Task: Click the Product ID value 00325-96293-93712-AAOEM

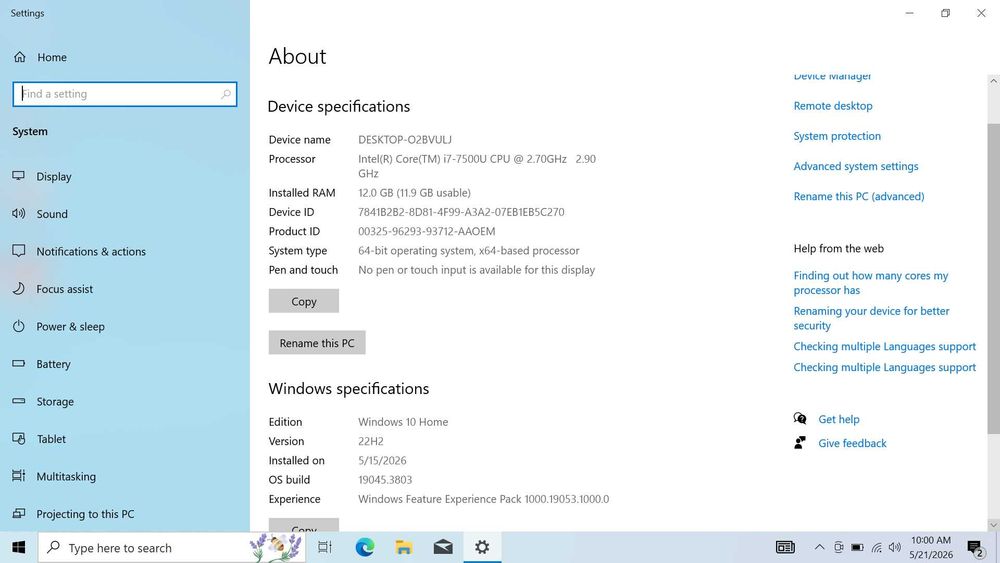Action: click(427, 231)
